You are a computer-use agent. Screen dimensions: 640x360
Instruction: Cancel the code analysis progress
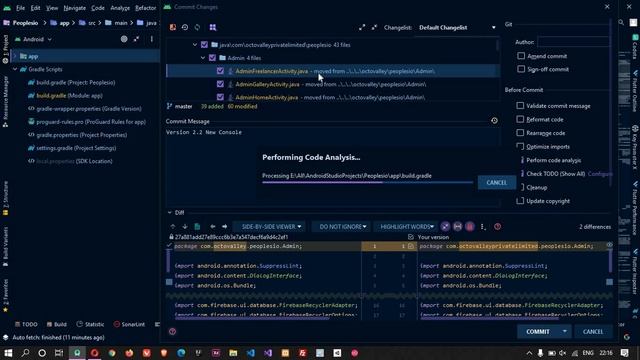click(x=496, y=182)
